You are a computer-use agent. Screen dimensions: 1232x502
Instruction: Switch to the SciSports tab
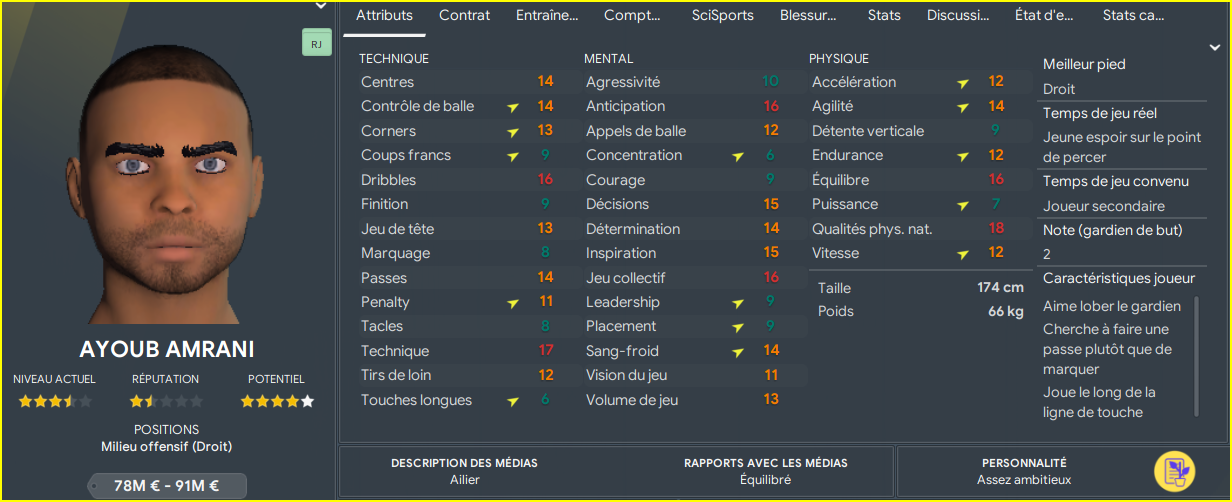point(723,15)
